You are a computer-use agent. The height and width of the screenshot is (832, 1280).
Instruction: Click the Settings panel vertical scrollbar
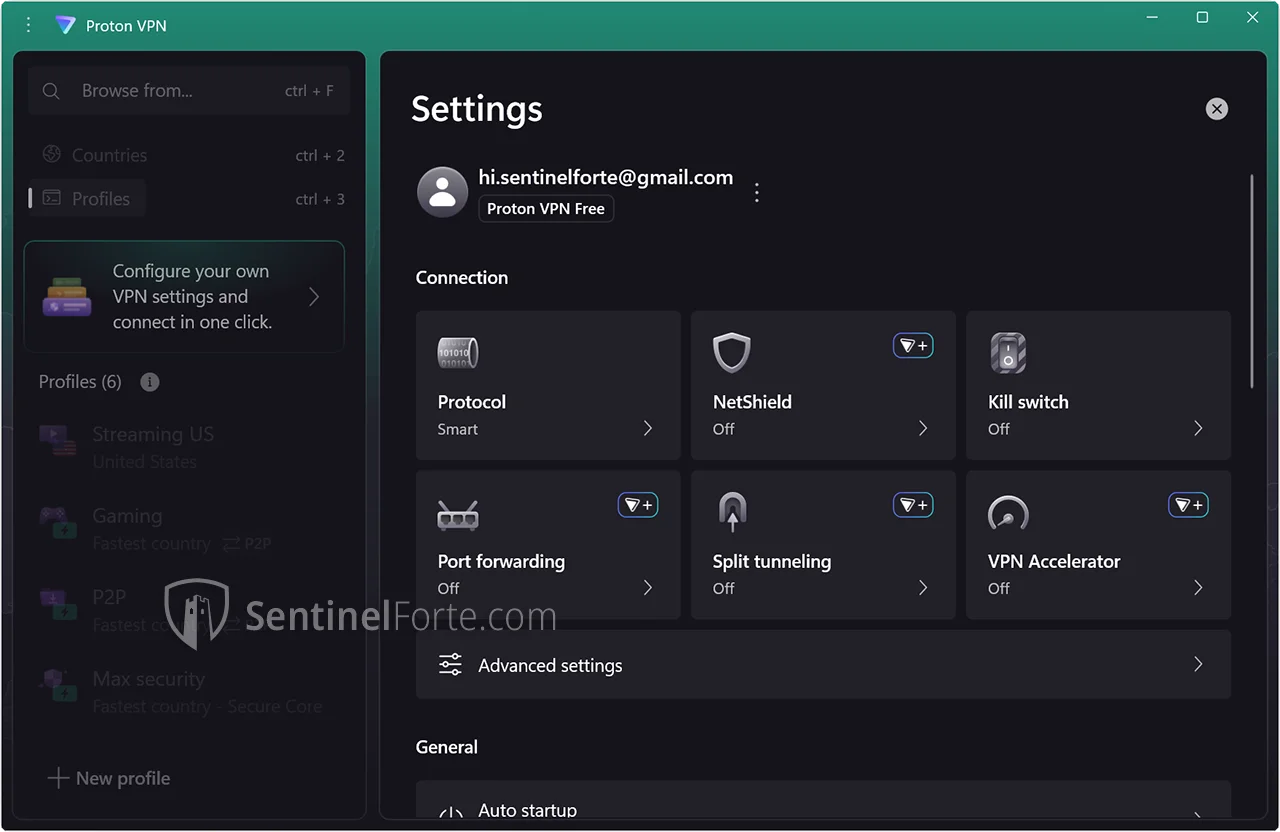[1251, 282]
